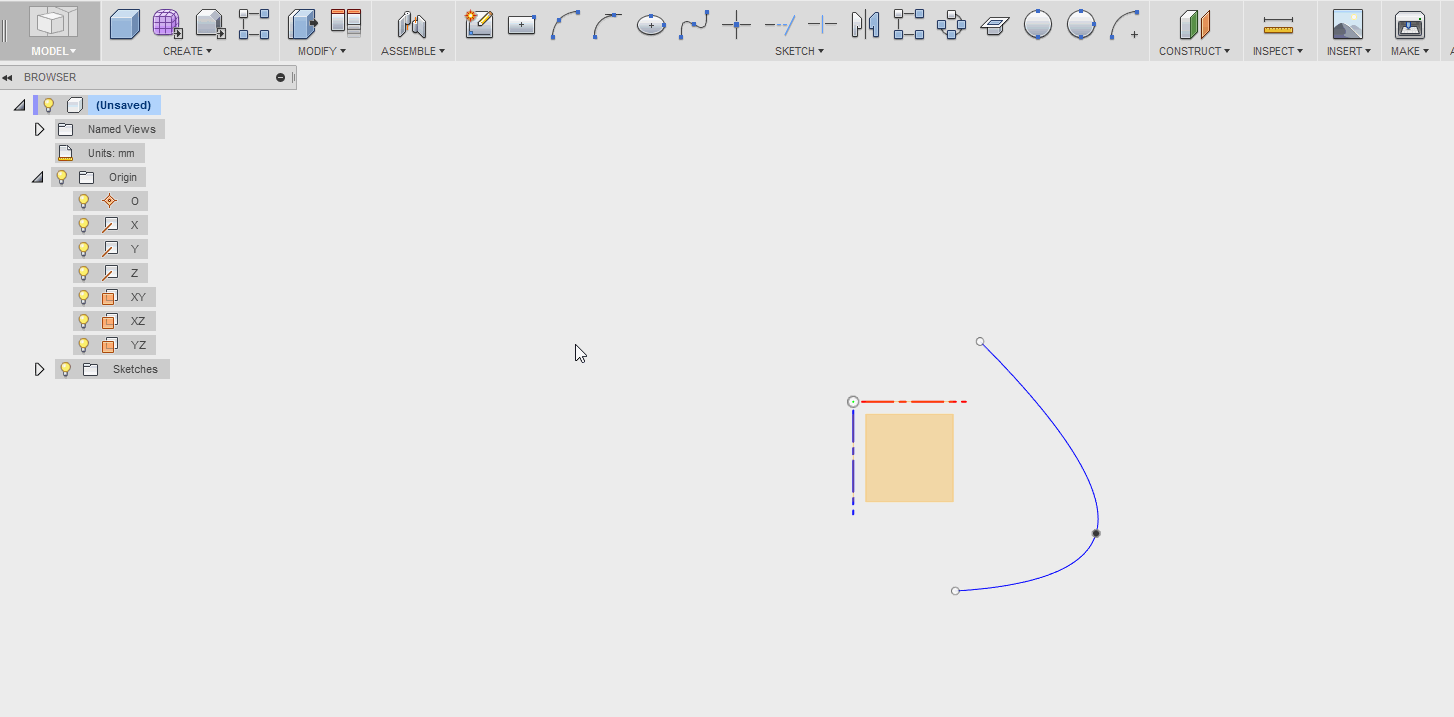Select the Circular Pattern sketch tool
The height and width of the screenshot is (717, 1454).
[x=951, y=24]
